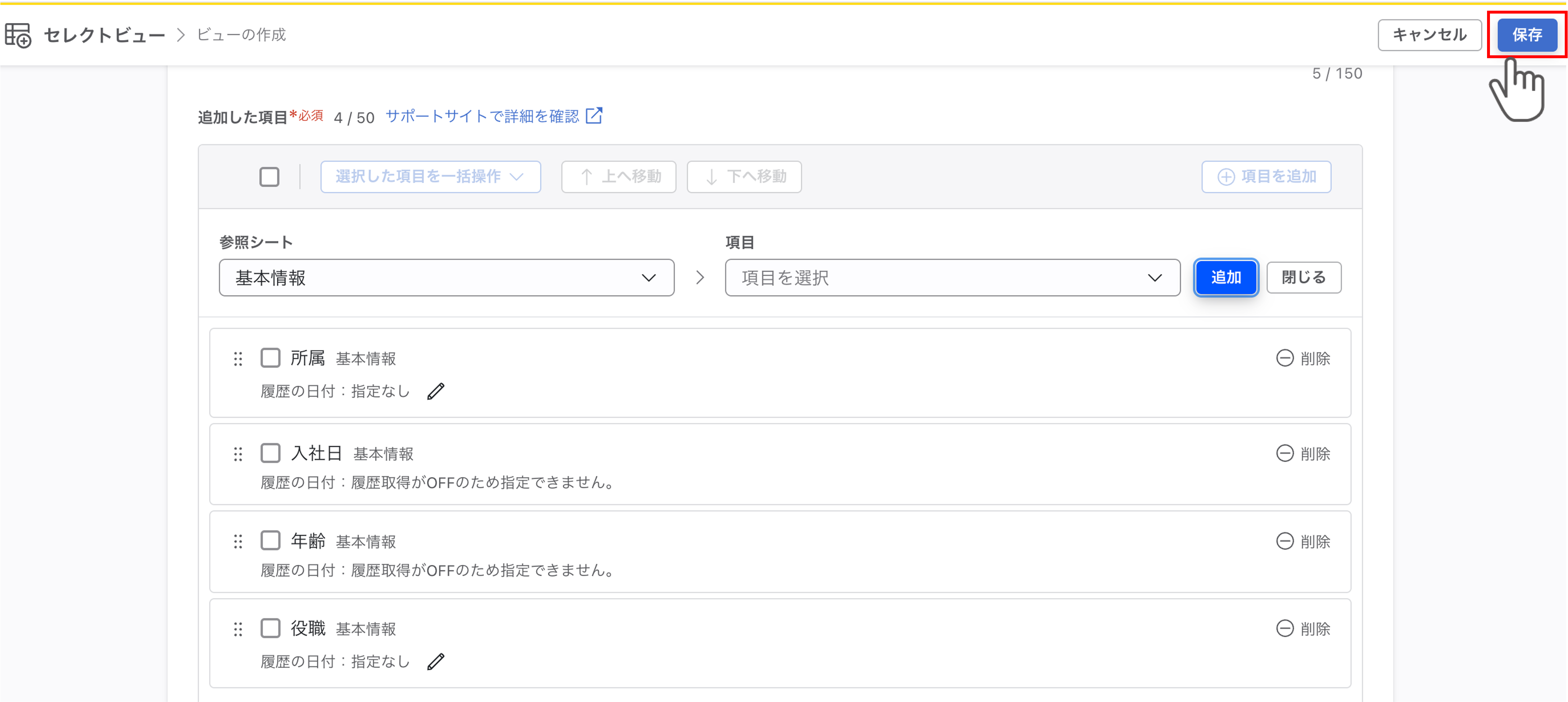Tick the 年齢 item checkbox

(270, 540)
